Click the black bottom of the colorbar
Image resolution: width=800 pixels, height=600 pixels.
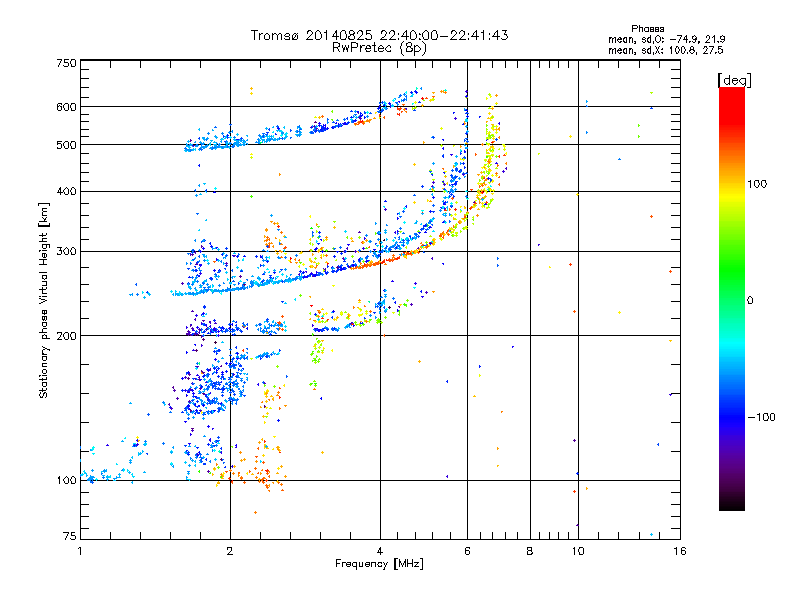click(x=732, y=504)
